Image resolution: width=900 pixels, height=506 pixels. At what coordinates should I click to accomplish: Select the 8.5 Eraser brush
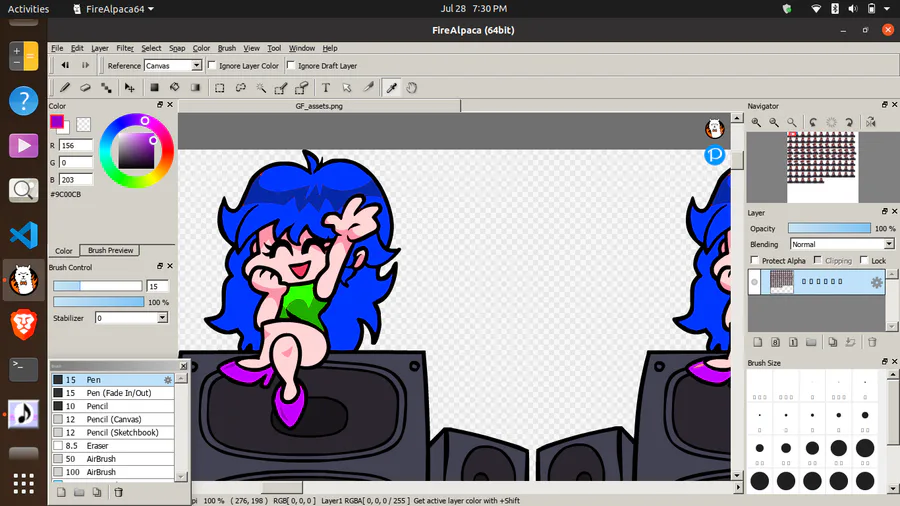point(112,446)
